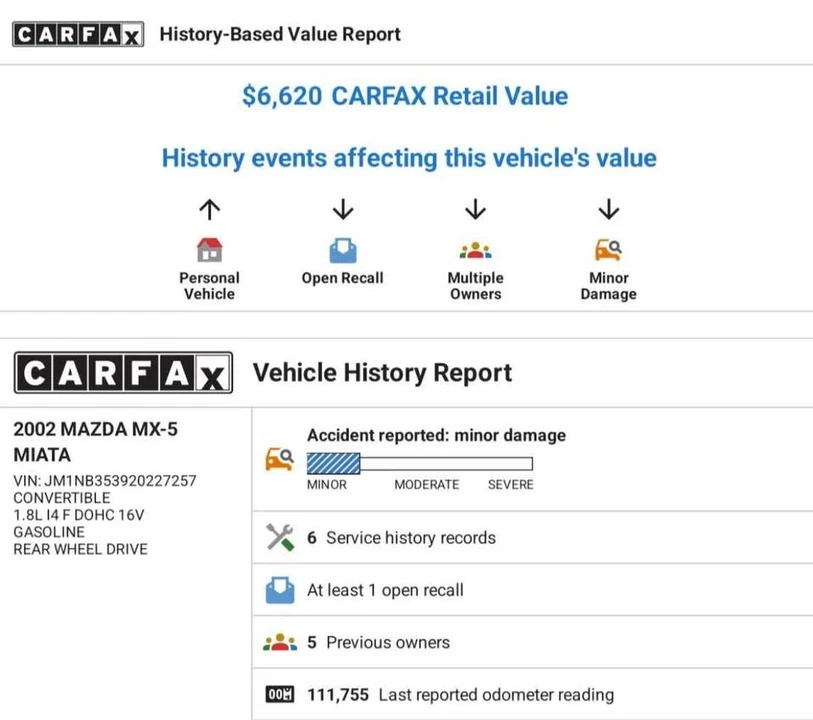813x720 pixels.
Task: Click the orange car icon beside Accident reported
Action: [279, 459]
